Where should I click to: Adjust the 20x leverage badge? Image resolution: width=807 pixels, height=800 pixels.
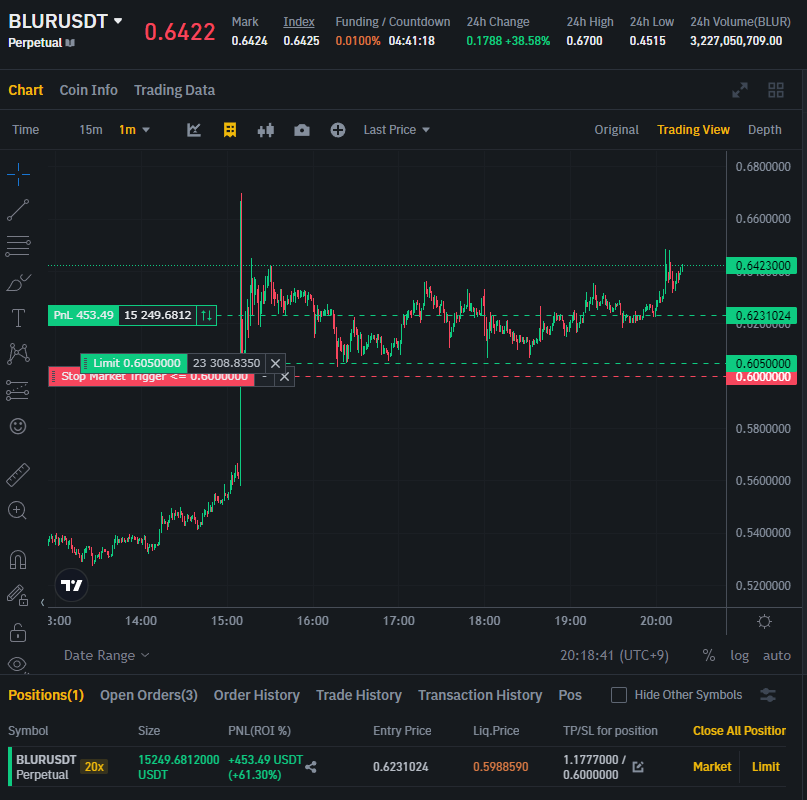(94, 767)
